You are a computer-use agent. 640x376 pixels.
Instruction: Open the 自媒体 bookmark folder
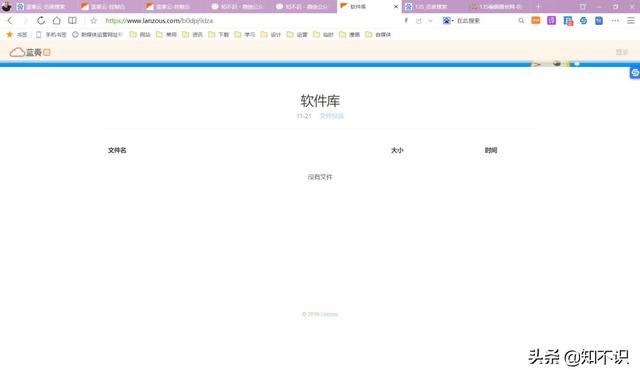click(x=378, y=35)
